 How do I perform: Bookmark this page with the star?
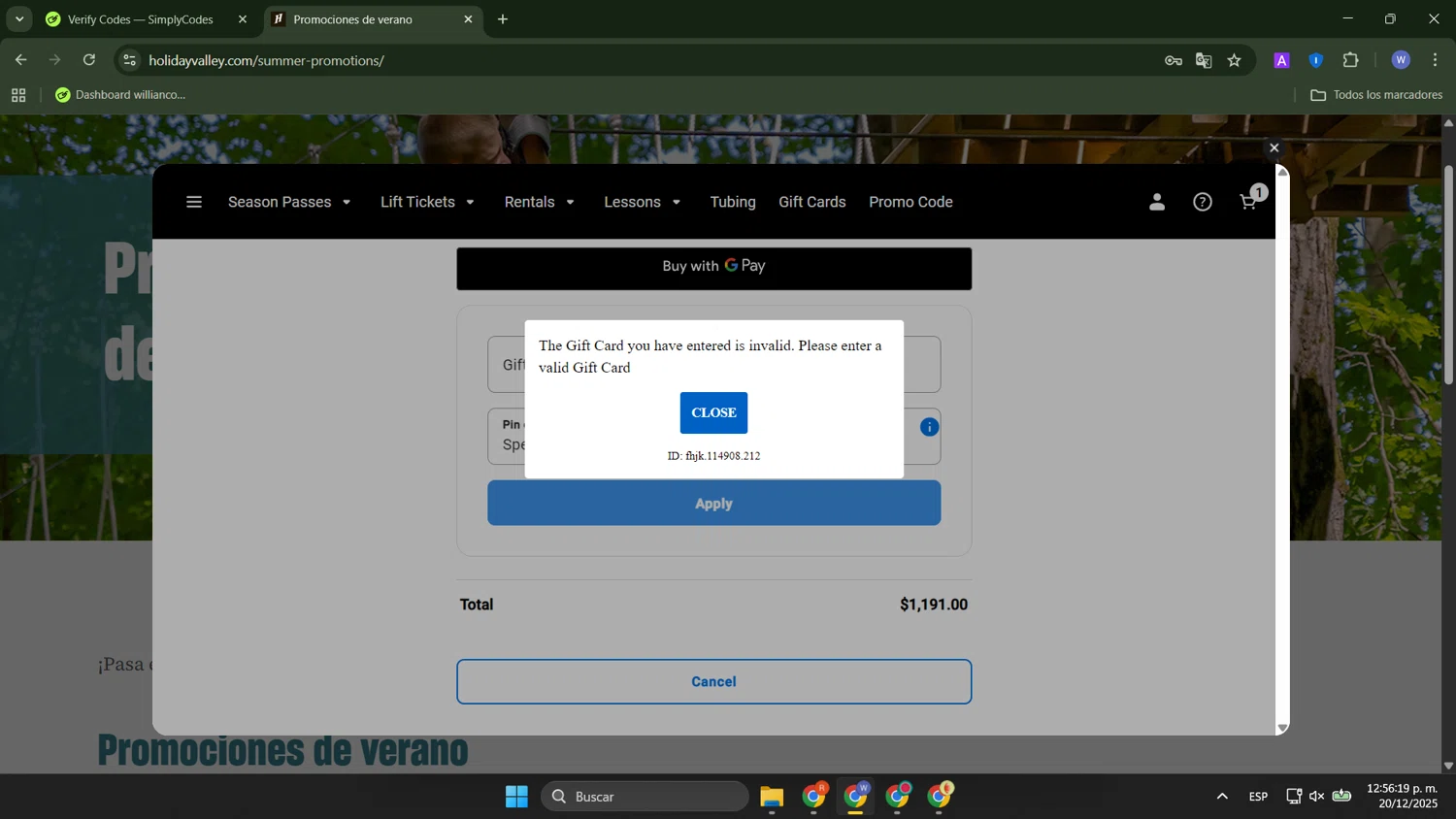tap(1235, 60)
